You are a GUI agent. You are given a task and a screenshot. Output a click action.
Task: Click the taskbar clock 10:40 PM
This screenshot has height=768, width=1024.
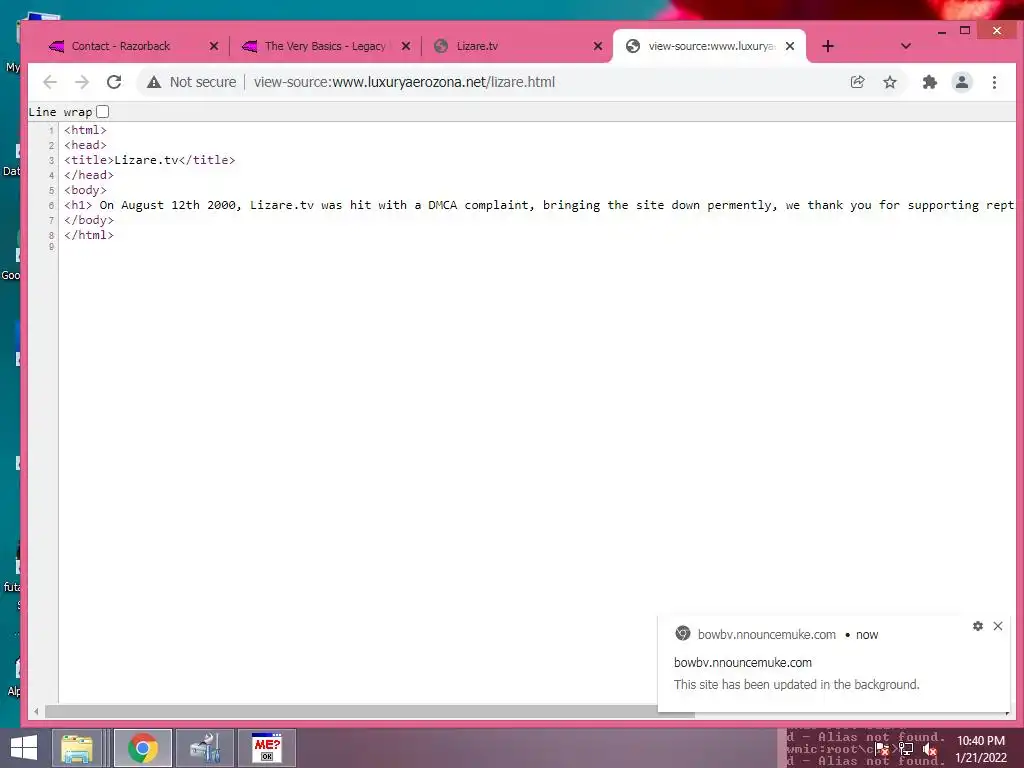(x=981, y=741)
